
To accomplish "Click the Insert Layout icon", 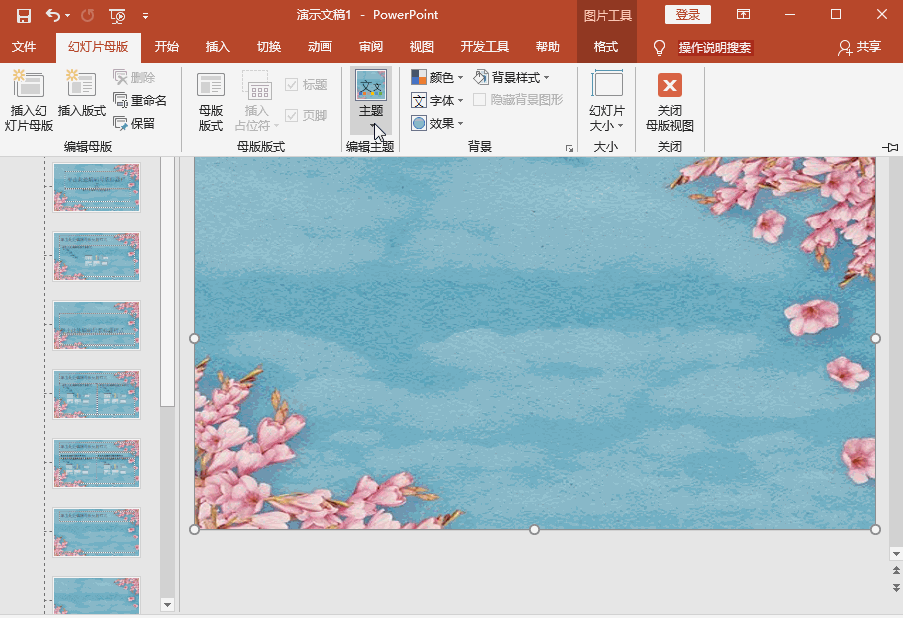I will tap(81, 84).
